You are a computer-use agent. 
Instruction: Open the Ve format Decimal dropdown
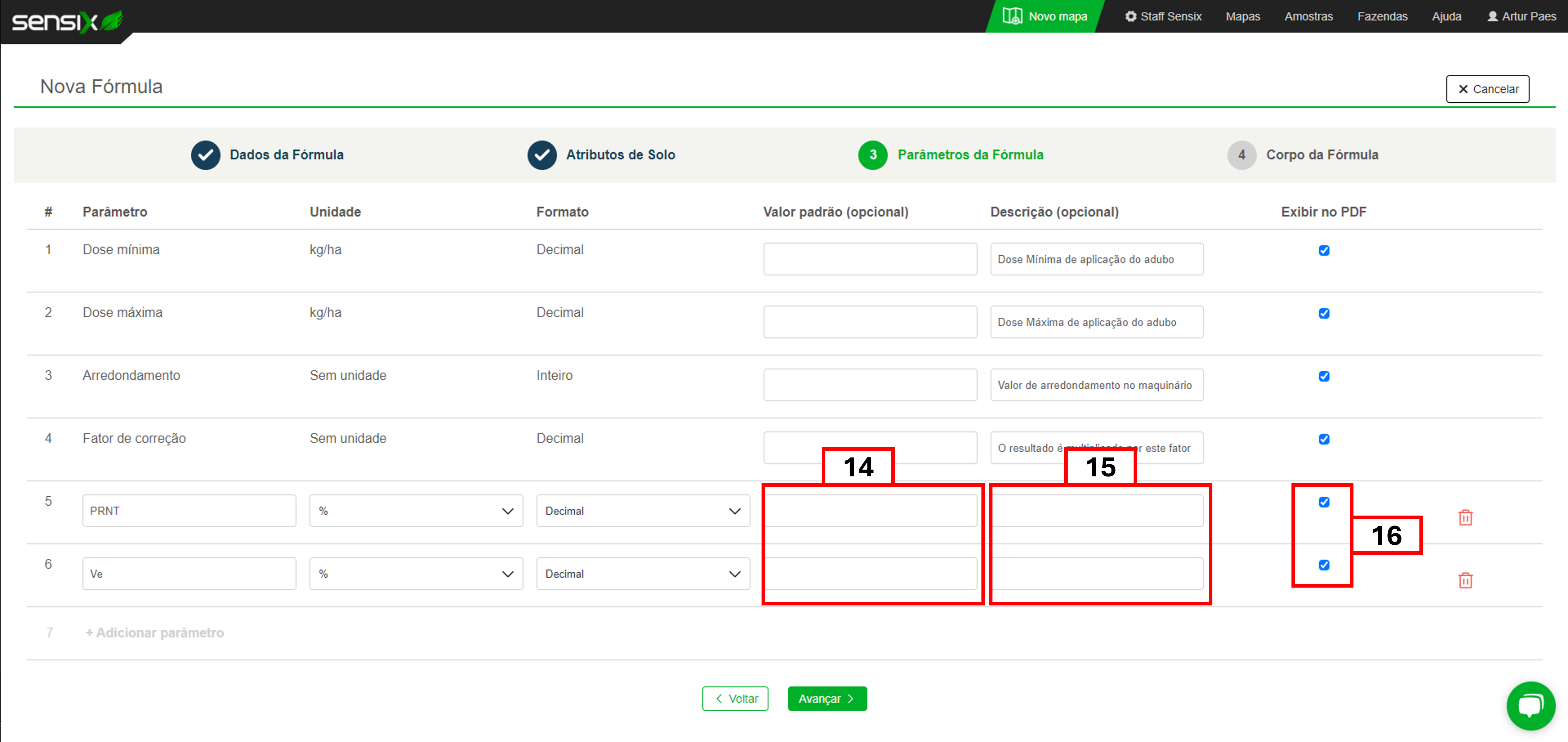coord(642,573)
